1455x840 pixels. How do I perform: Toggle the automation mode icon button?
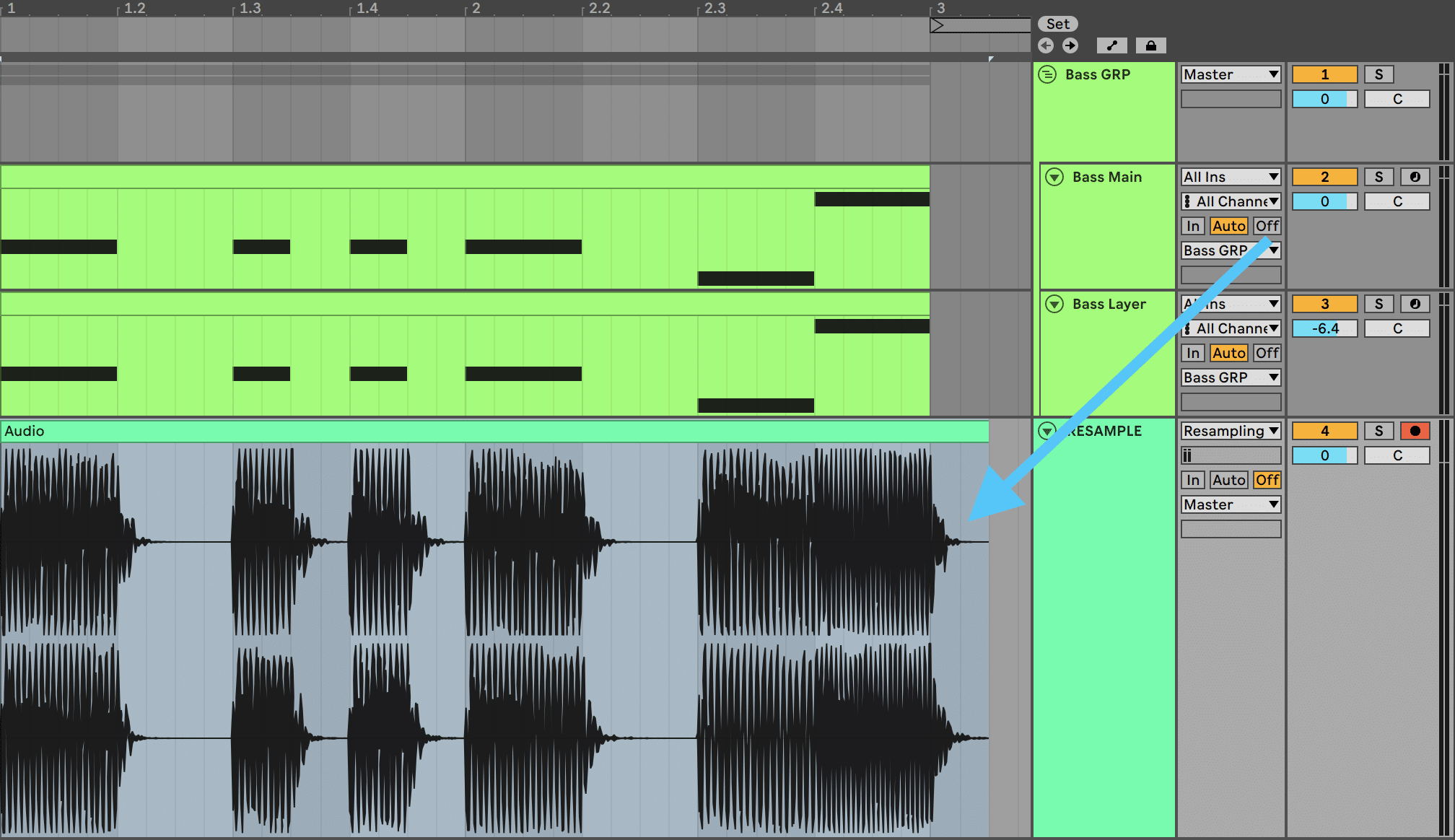coord(1112,45)
